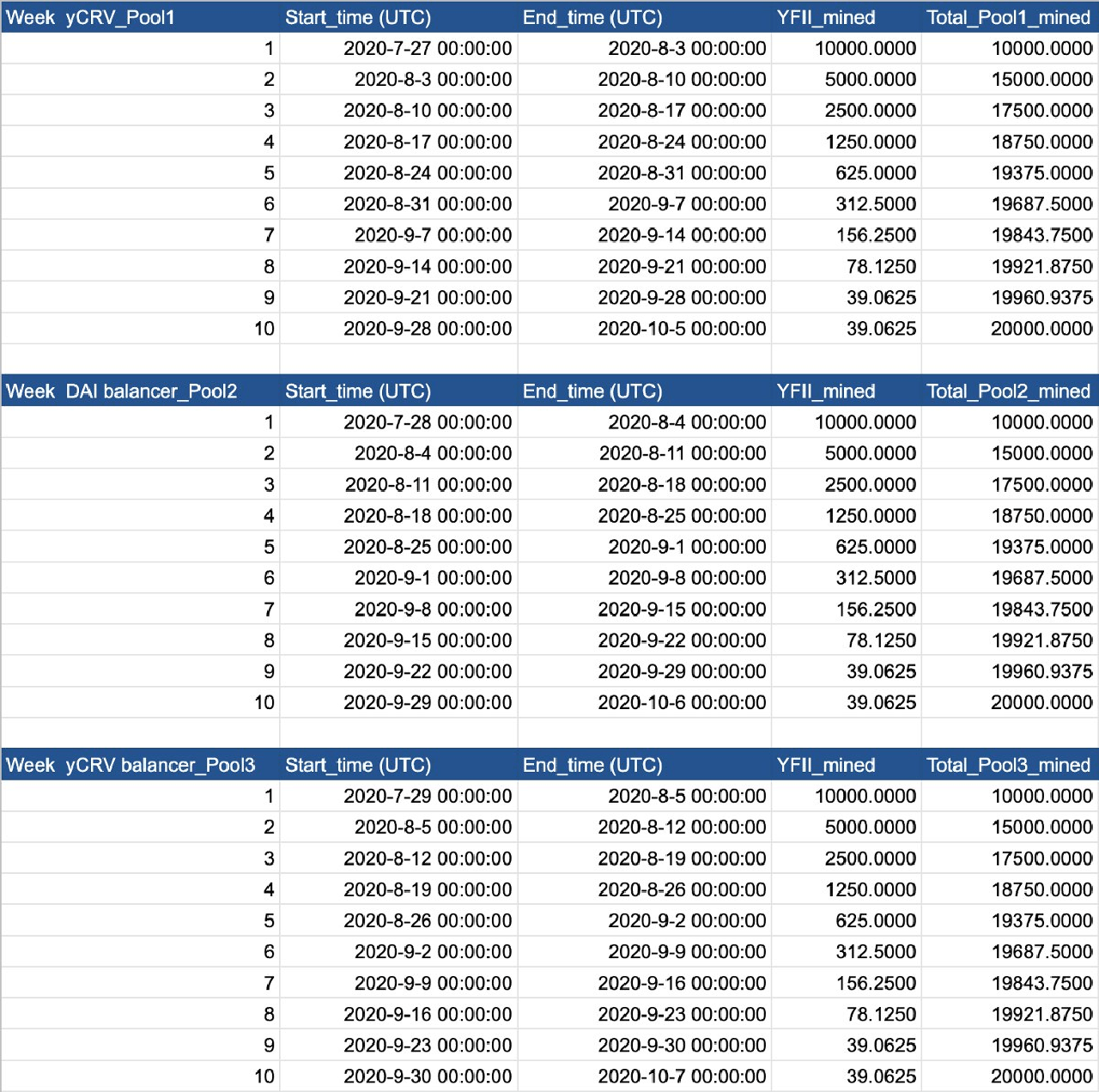The image size is (1099, 1092).
Task: Select Start_time cell '2020-8-3 00:00:00' in Pool1 week 2
Action: pyautogui.click(x=398, y=80)
